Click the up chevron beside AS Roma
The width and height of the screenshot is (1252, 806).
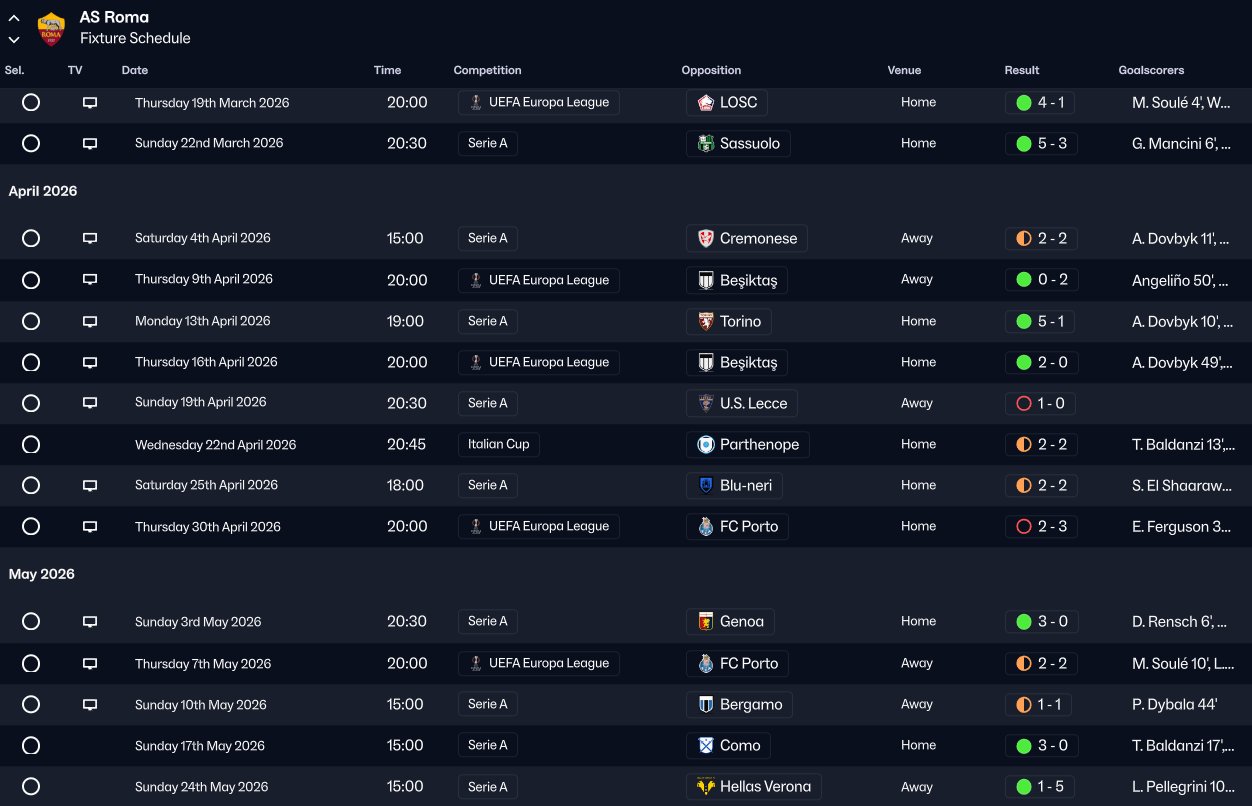pos(14,18)
